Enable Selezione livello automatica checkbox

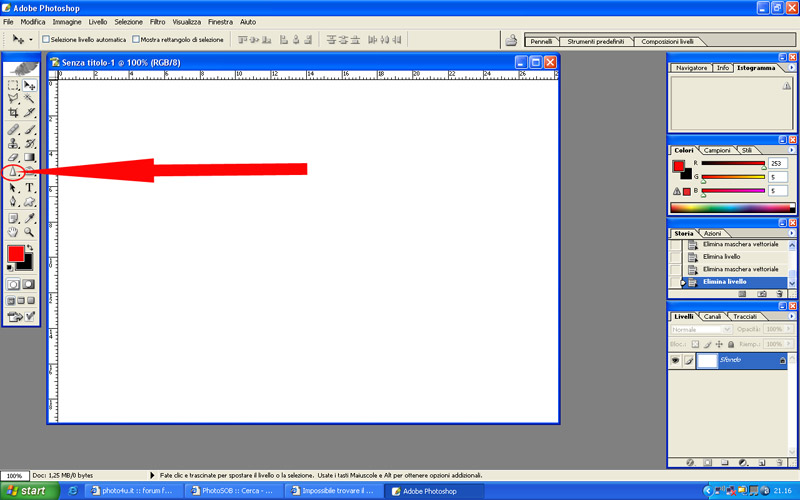click(46, 40)
